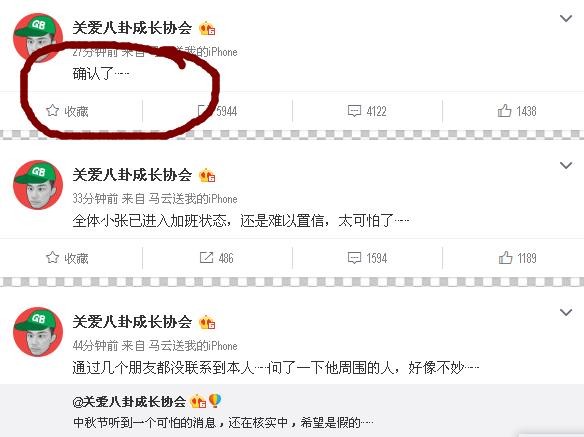Favorite the second post via 收藏 star
Image resolution: width=584 pixels, height=437 pixels.
[x=67, y=258]
